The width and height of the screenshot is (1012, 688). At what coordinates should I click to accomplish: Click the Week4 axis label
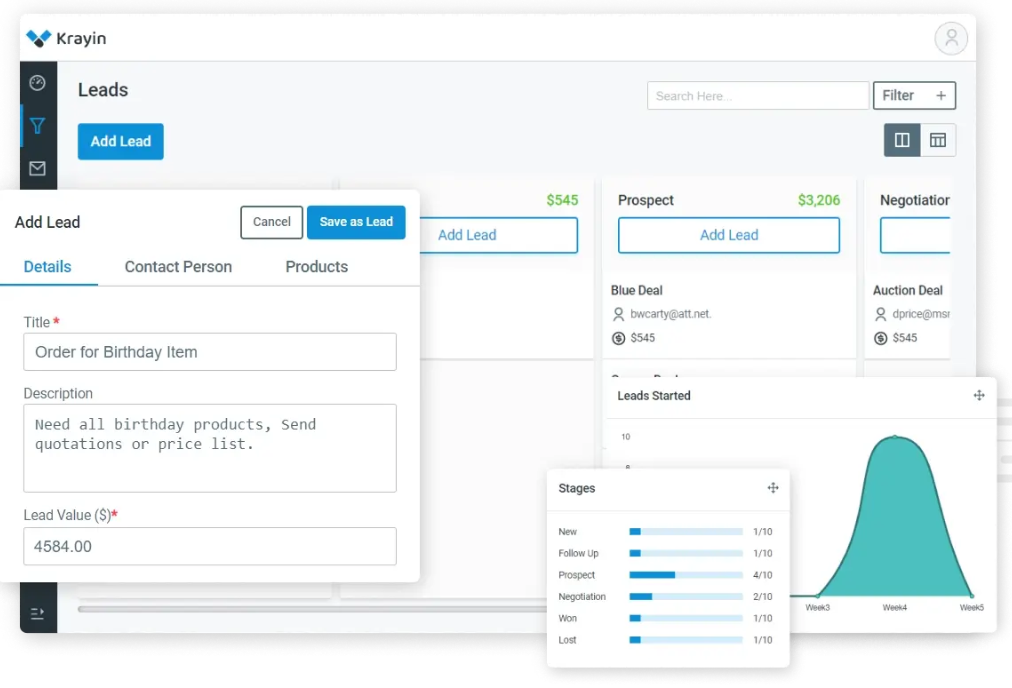895,607
